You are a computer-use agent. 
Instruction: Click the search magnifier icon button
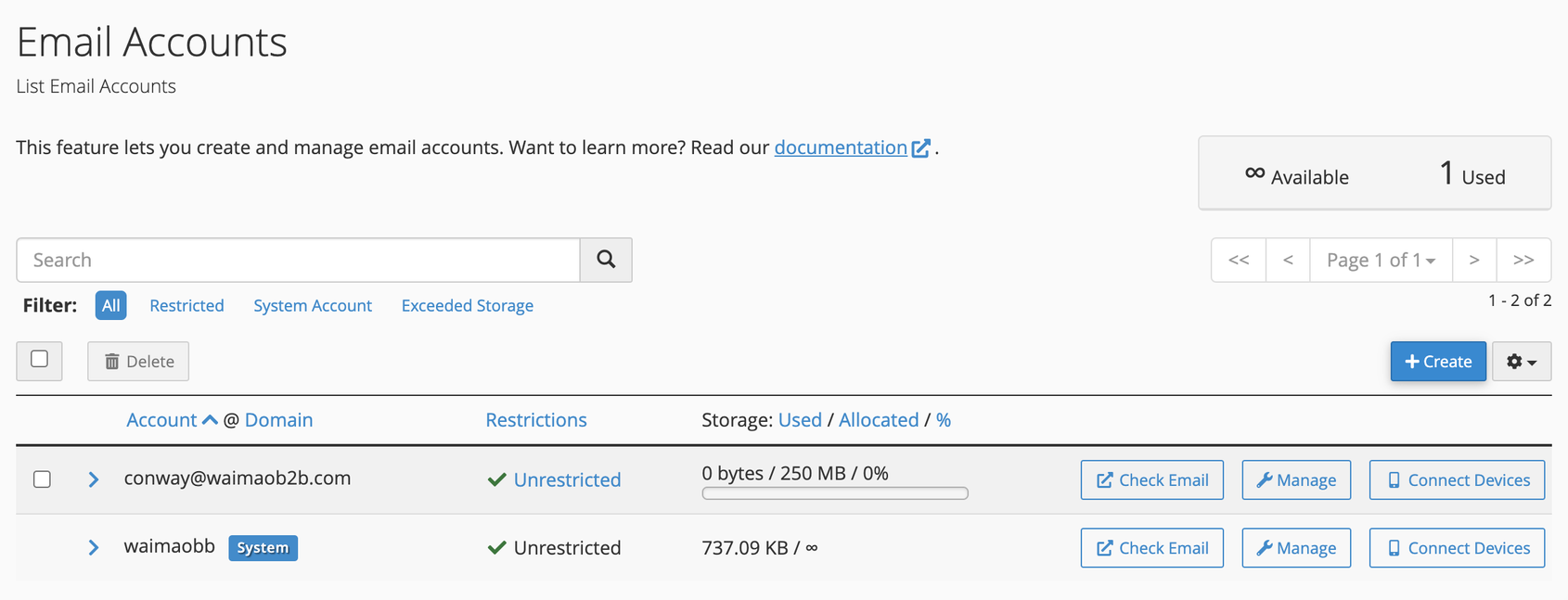[606, 260]
